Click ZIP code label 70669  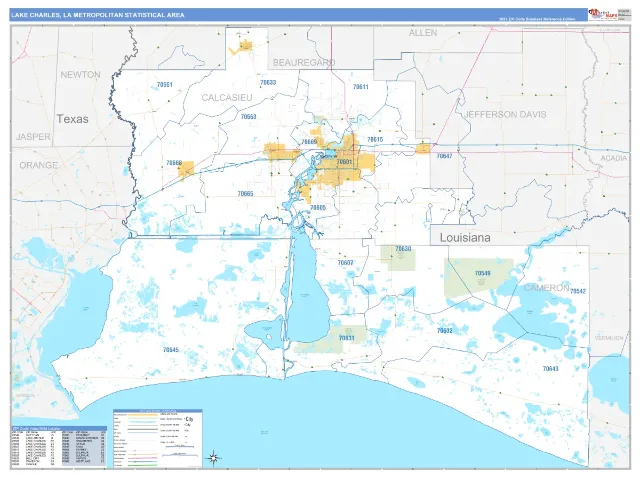click(309, 142)
